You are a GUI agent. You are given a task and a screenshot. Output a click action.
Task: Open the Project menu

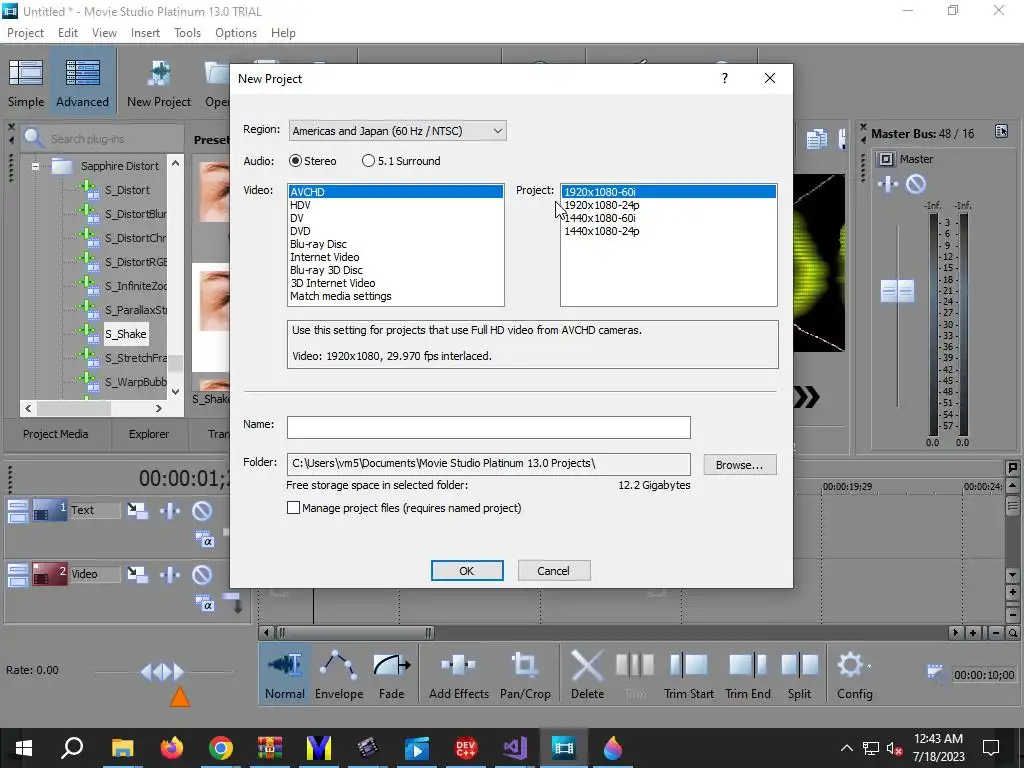coord(25,33)
